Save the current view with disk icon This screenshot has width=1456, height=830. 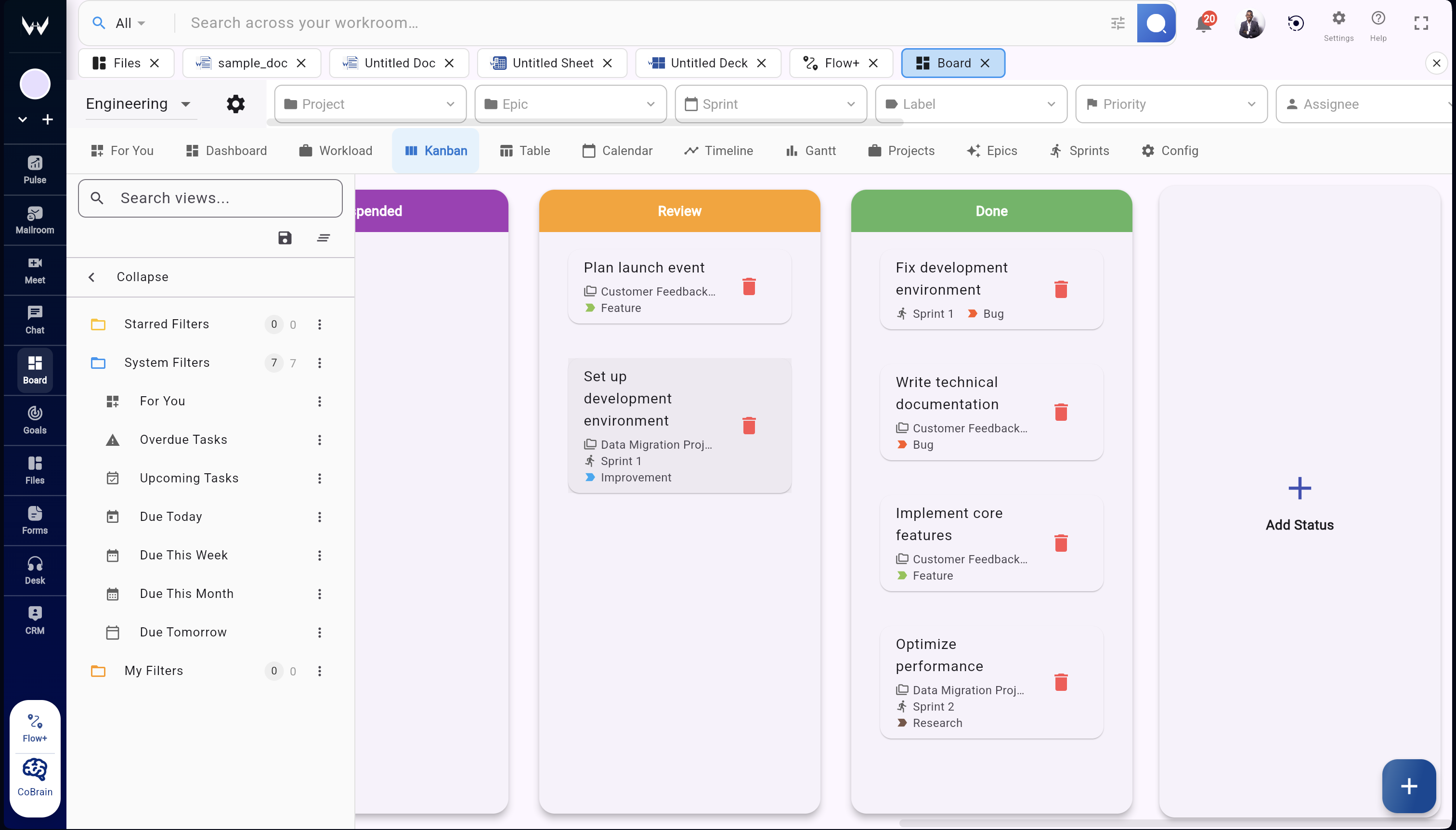[x=285, y=237]
